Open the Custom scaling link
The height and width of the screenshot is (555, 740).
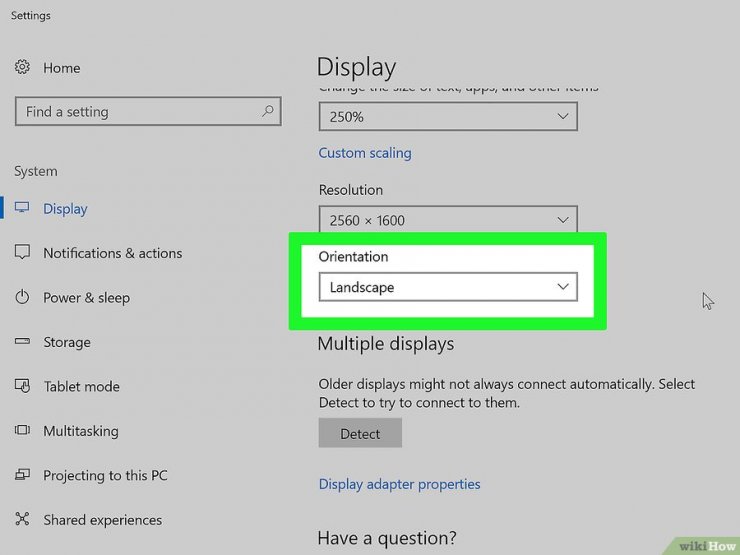(365, 153)
